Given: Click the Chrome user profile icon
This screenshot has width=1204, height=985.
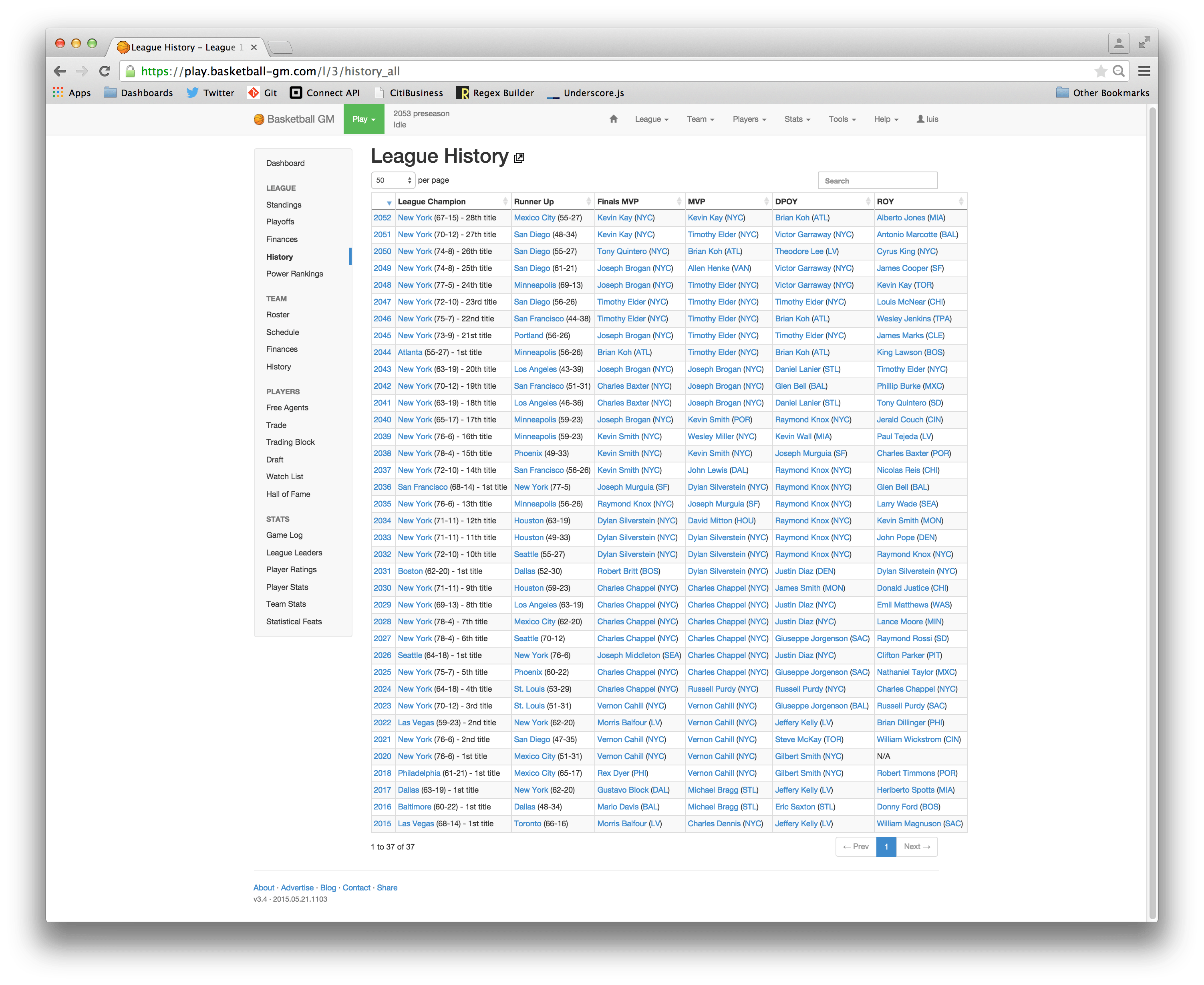Looking at the screenshot, I should click(x=1118, y=42).
